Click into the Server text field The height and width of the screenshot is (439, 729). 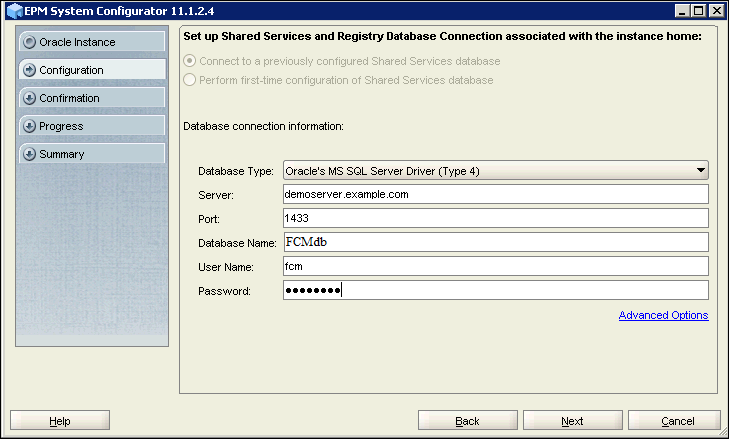click(x=495, y=194)
